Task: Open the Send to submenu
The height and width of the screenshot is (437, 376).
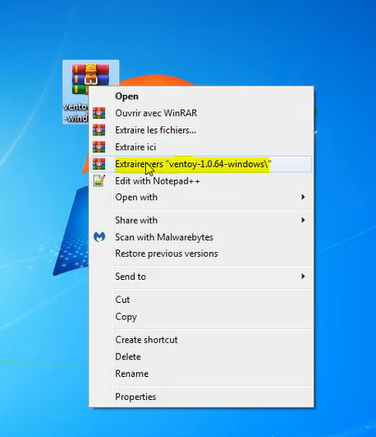Action: (201, 277)
